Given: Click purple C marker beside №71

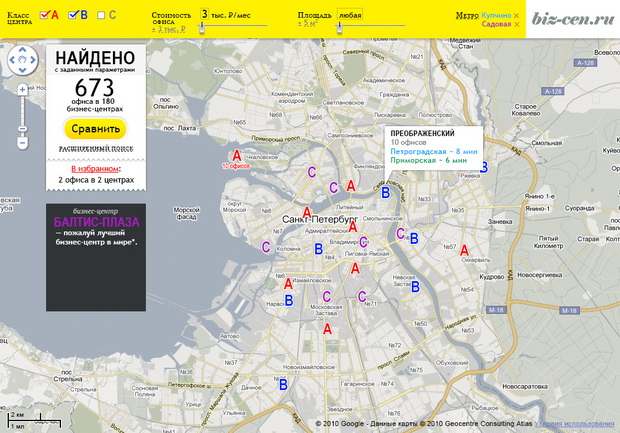Looking at the screenshot, I should (362, 296).
